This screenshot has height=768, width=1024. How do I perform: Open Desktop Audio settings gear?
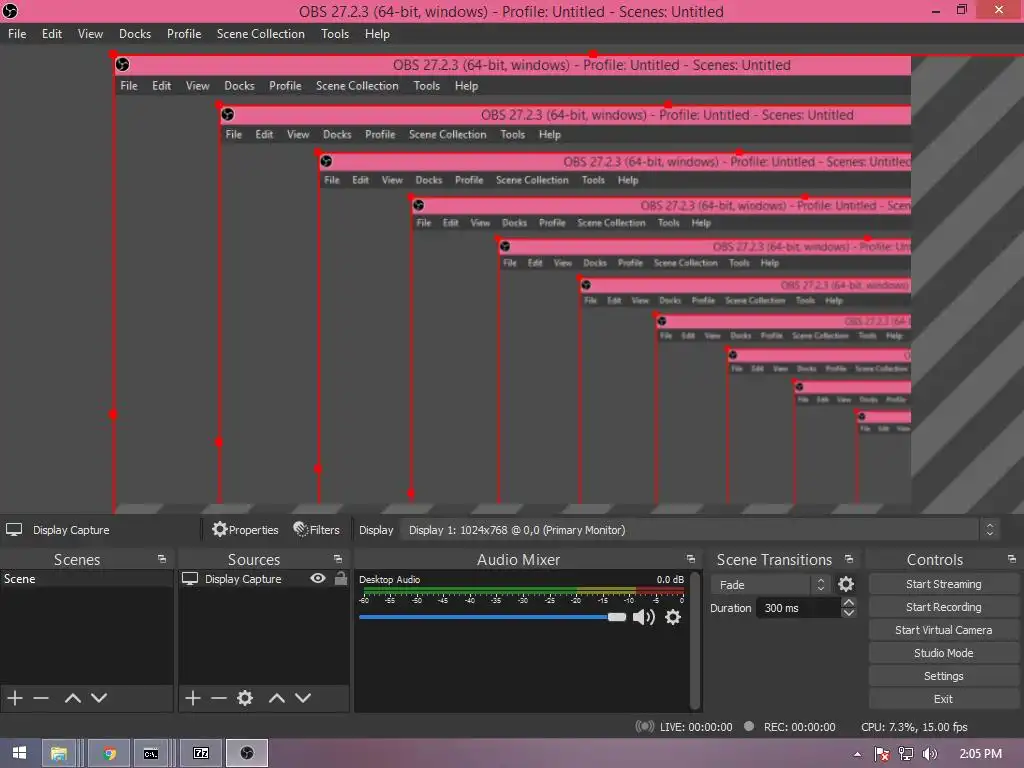[673, 617]
